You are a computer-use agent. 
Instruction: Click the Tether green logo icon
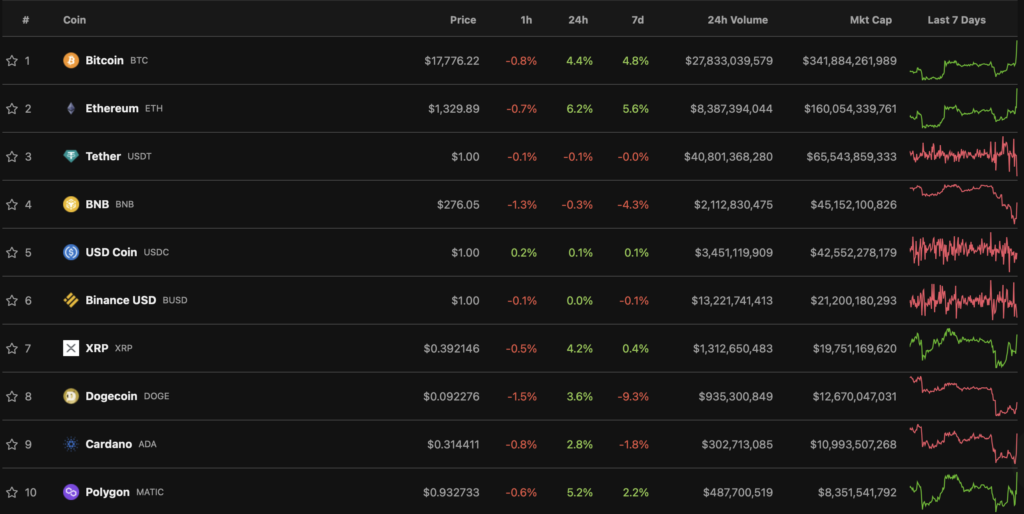tap(71, 157)
